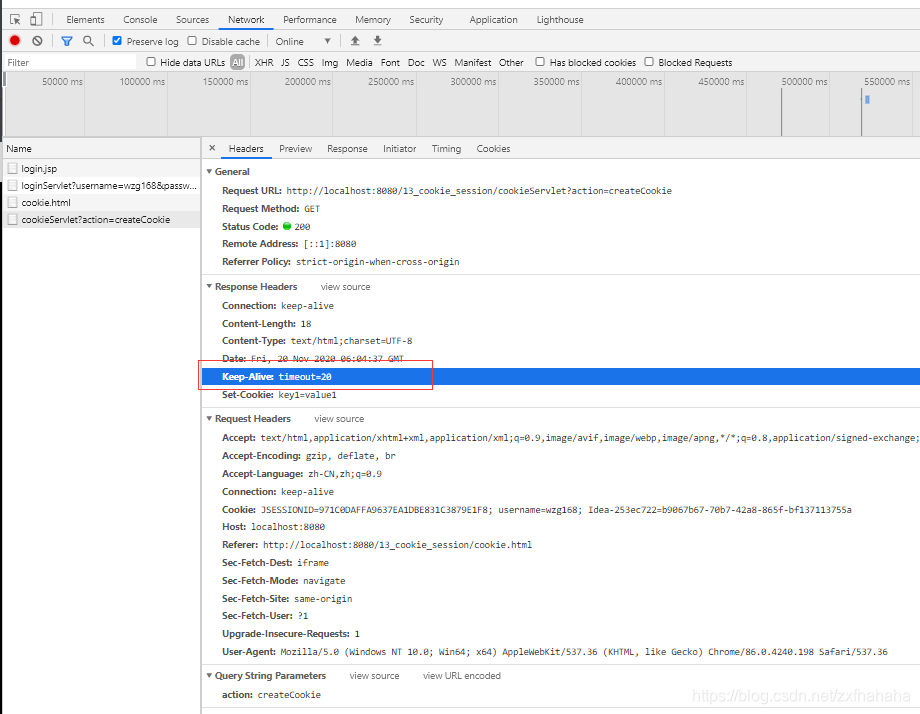This screenshot has width=920, height=714.
Task: Click the login.jsp file icon
Action: click(12, 168)
